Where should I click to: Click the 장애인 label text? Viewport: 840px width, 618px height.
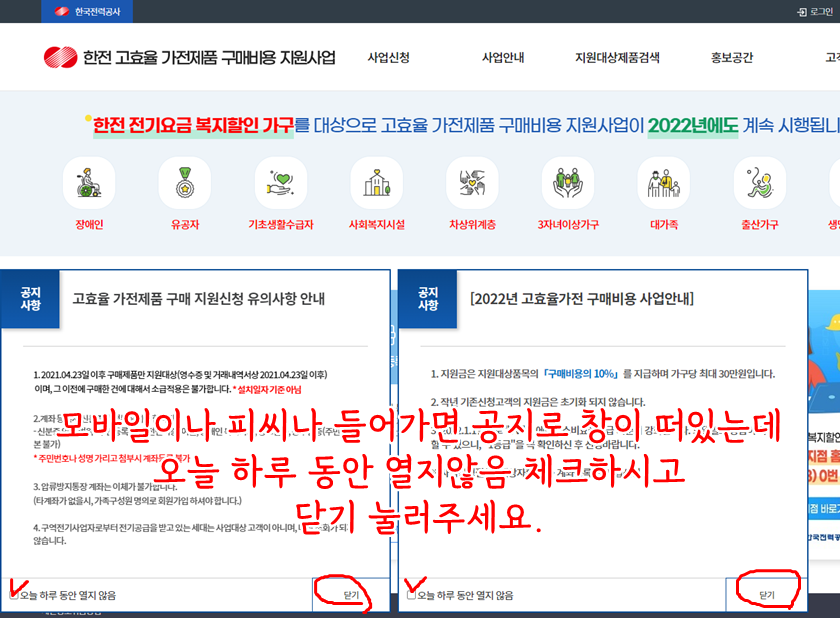point(89,224)
